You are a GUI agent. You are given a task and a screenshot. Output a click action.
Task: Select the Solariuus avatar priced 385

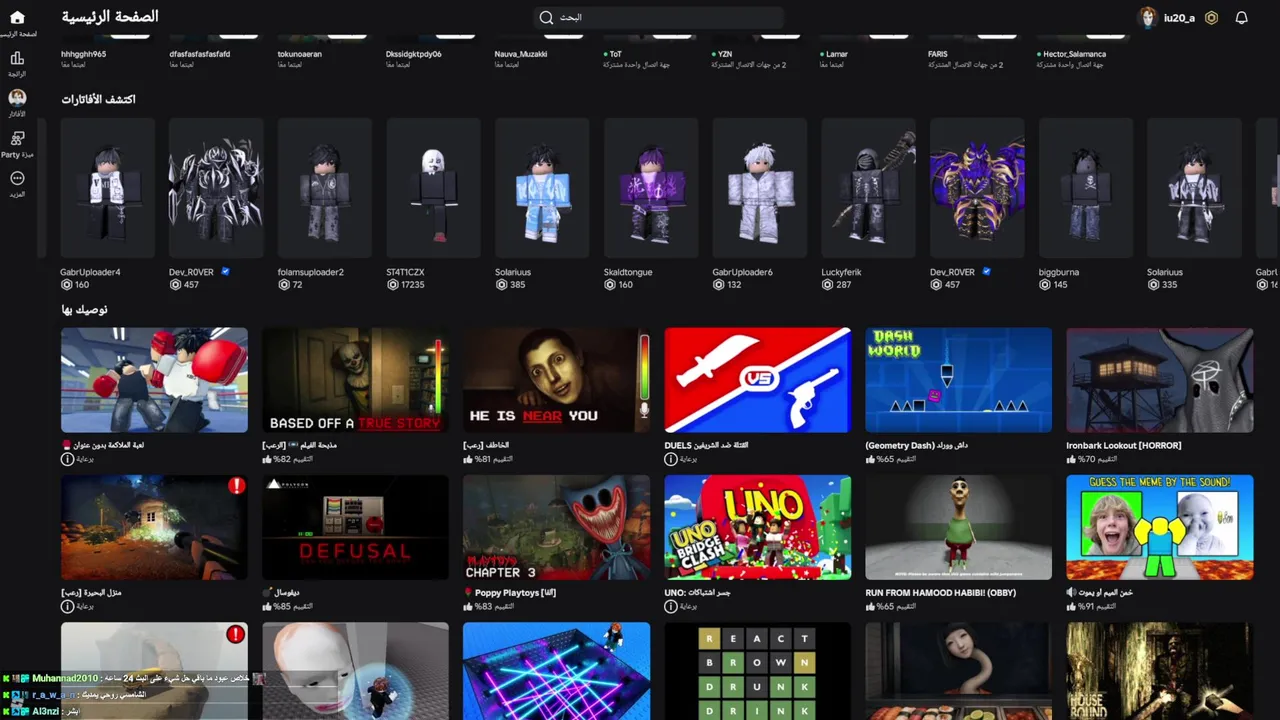pos(542,189)
